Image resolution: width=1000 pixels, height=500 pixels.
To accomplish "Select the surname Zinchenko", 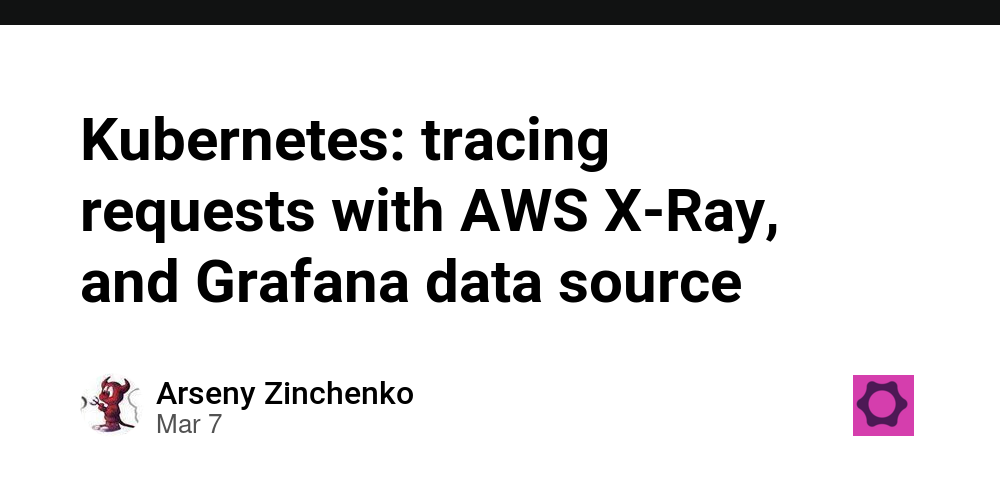I will click(x=339, y=393).
